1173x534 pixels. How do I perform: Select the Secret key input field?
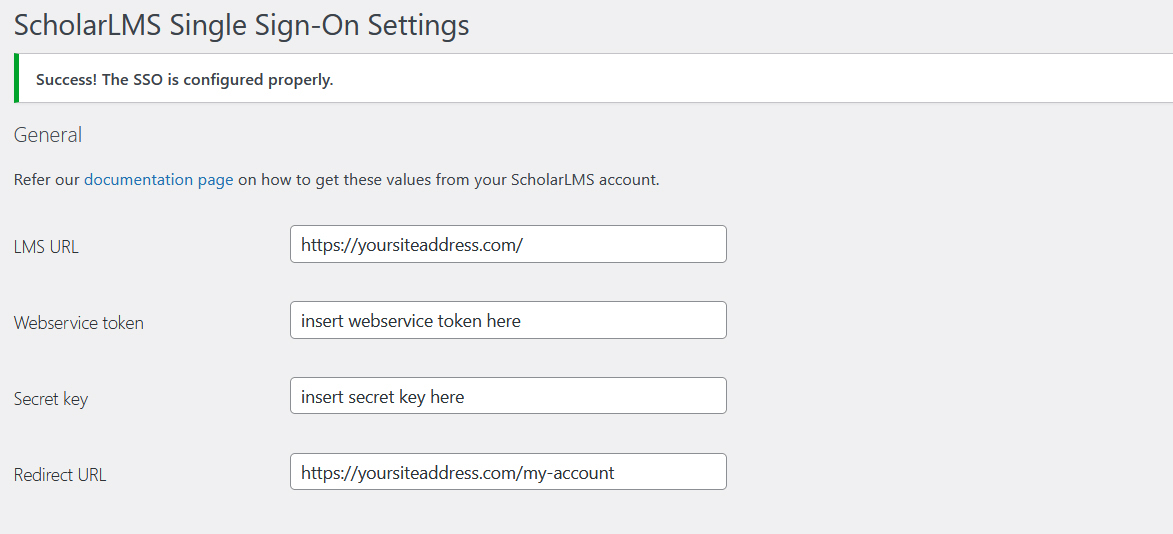[x=508, y=396]
